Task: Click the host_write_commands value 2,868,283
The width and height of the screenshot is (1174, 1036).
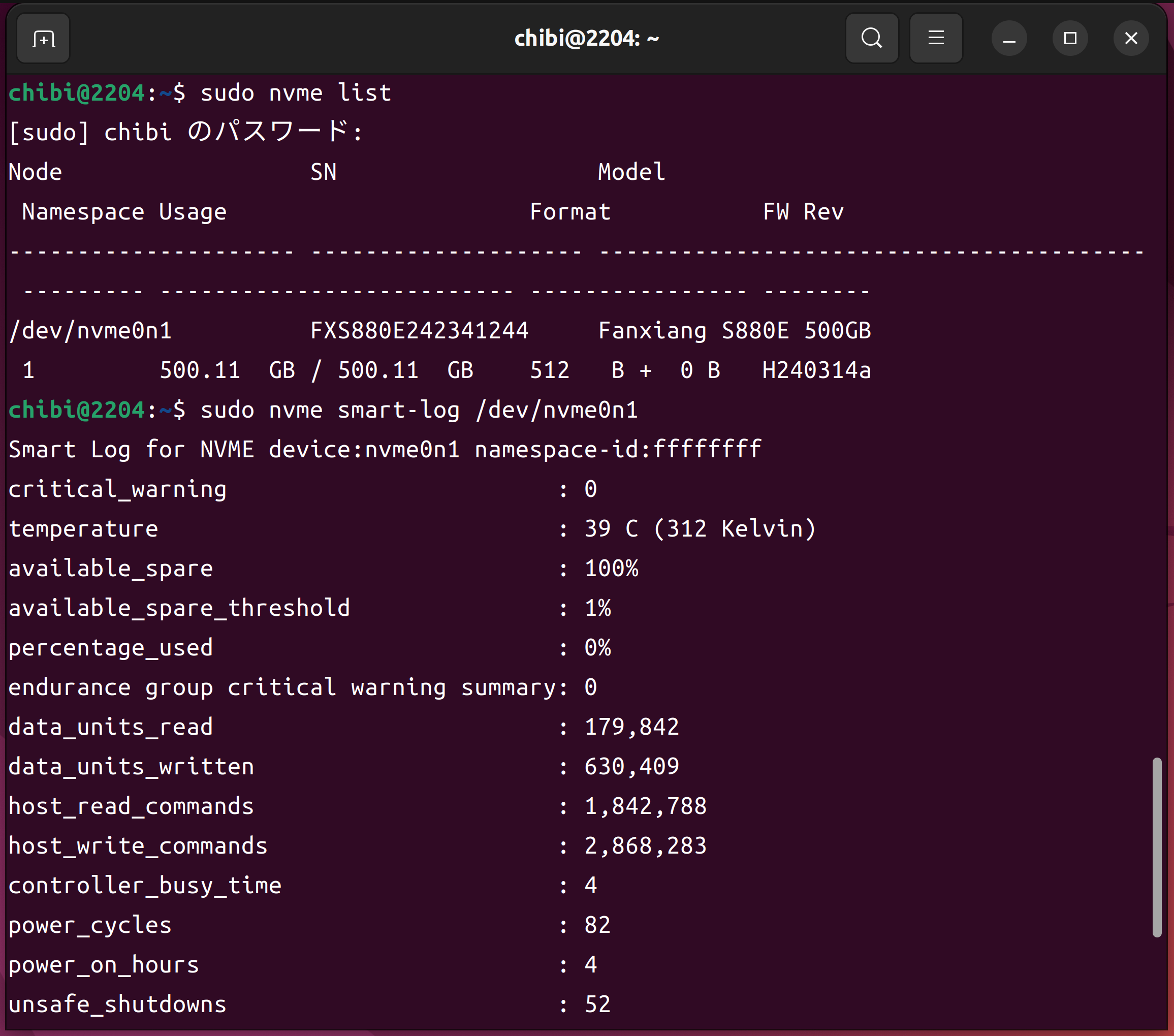Action: [x=645, y=846]
